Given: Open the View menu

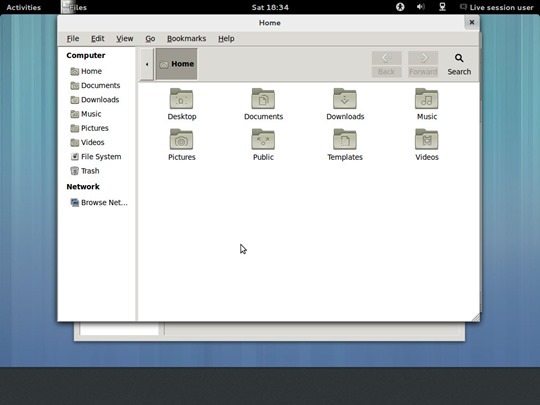Looking at the screenshot, I should [125, 39].
